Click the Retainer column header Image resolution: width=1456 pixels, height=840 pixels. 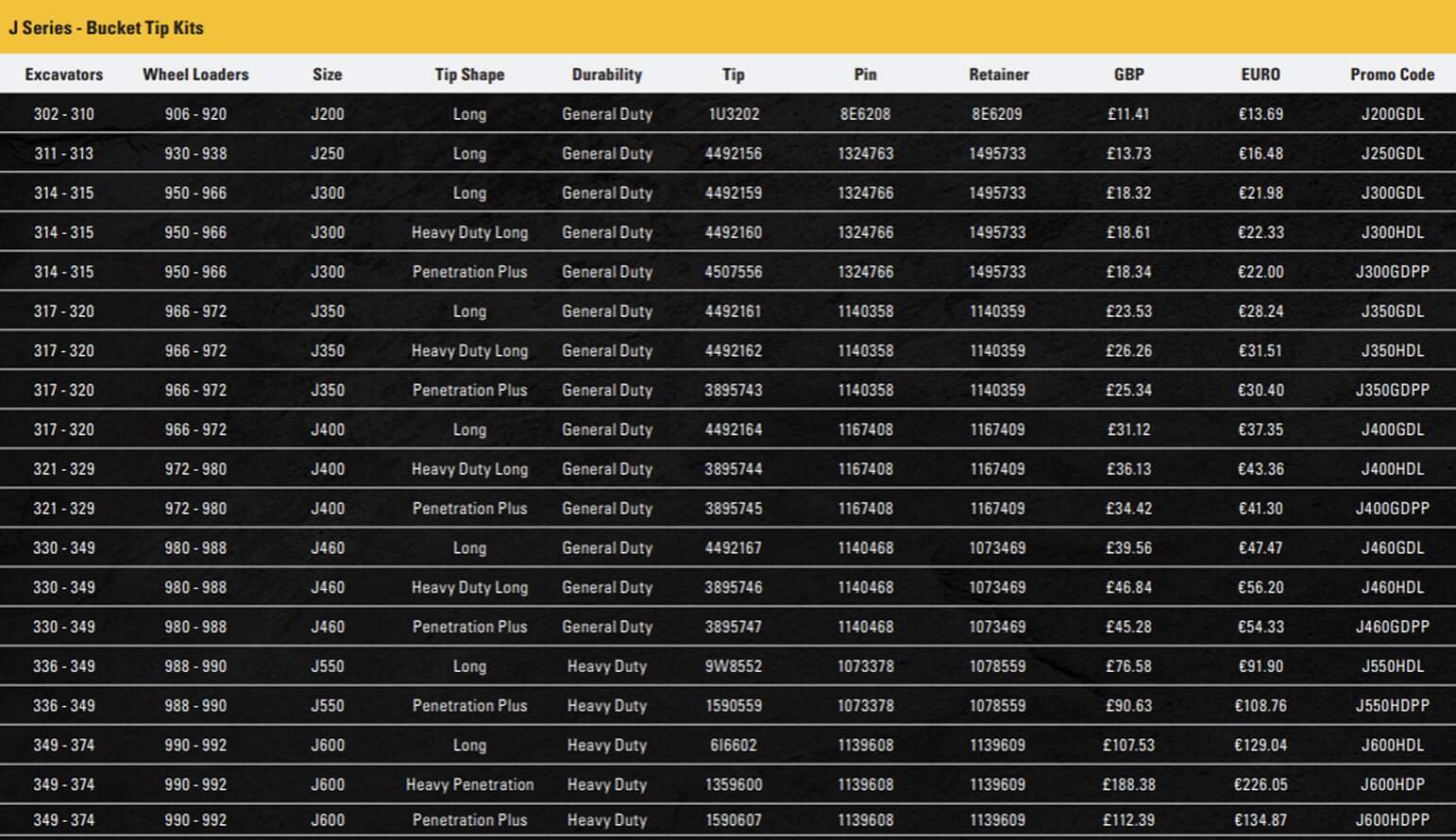tap(998, 75)
